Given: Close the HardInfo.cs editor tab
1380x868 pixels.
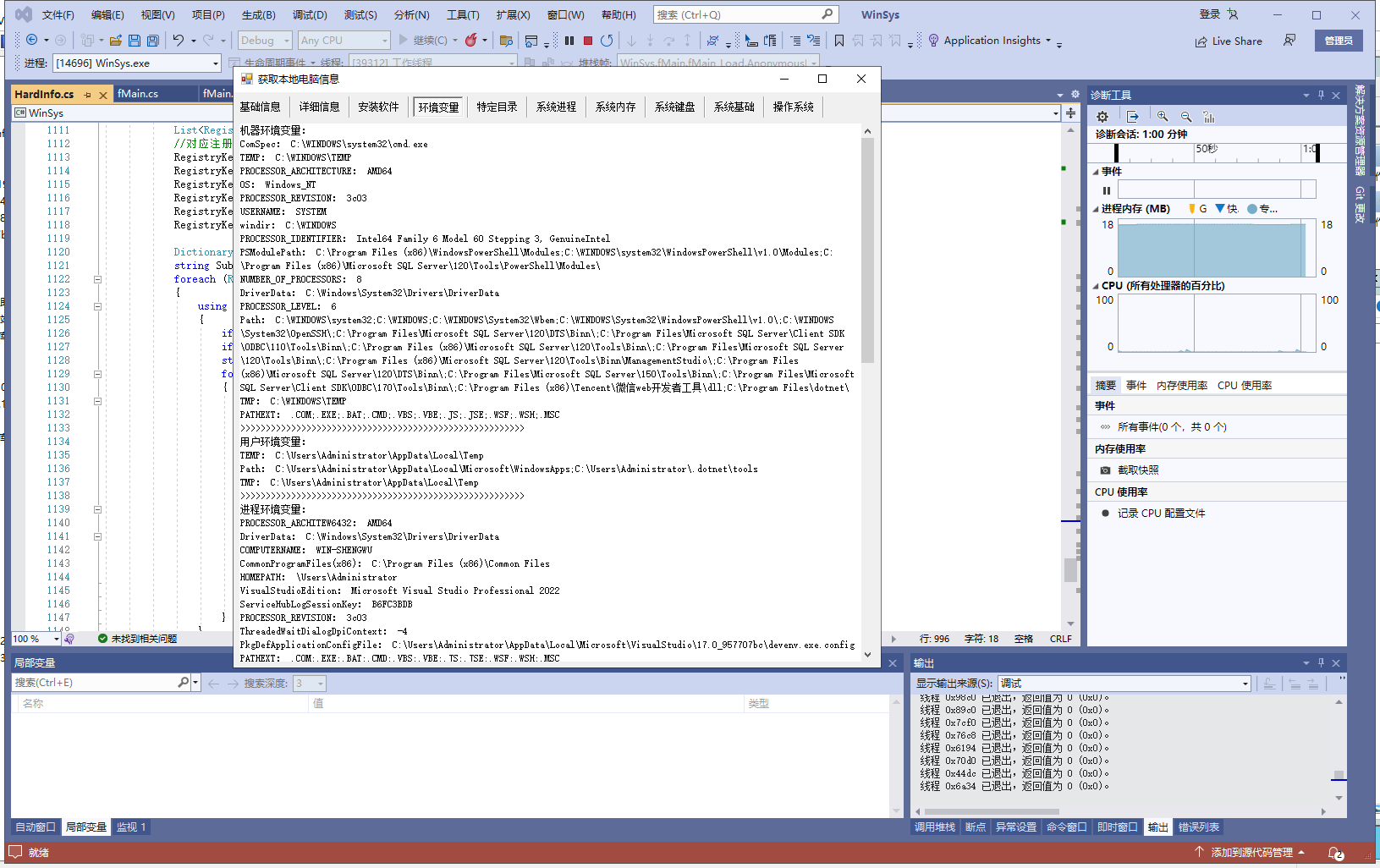Looking at the screenshot, I should (103, 95).
